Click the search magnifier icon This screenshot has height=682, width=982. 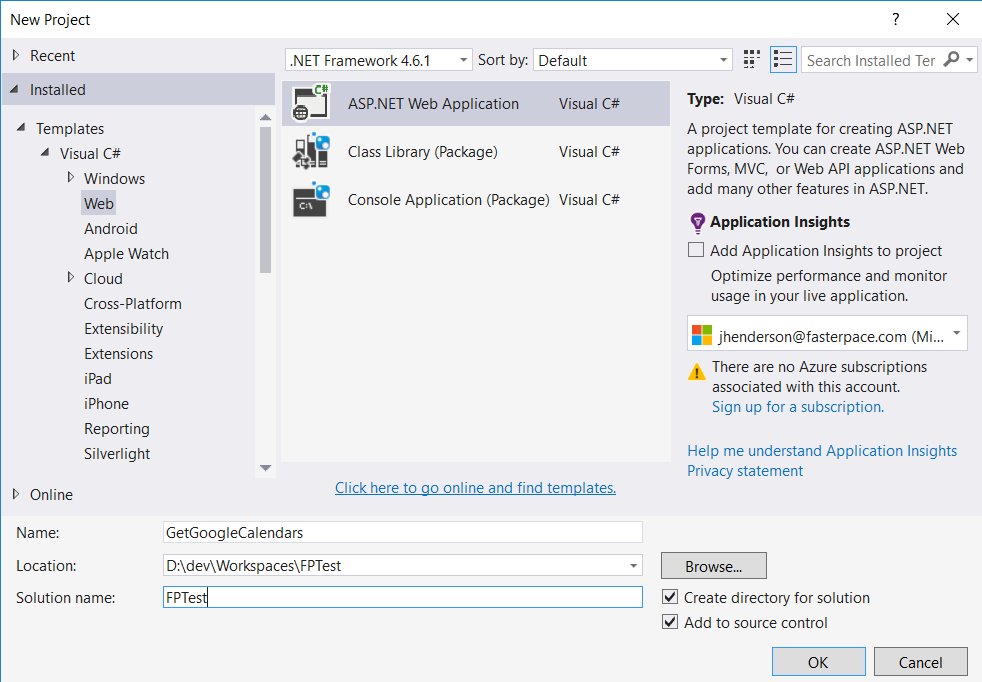[x=951, y=59]
